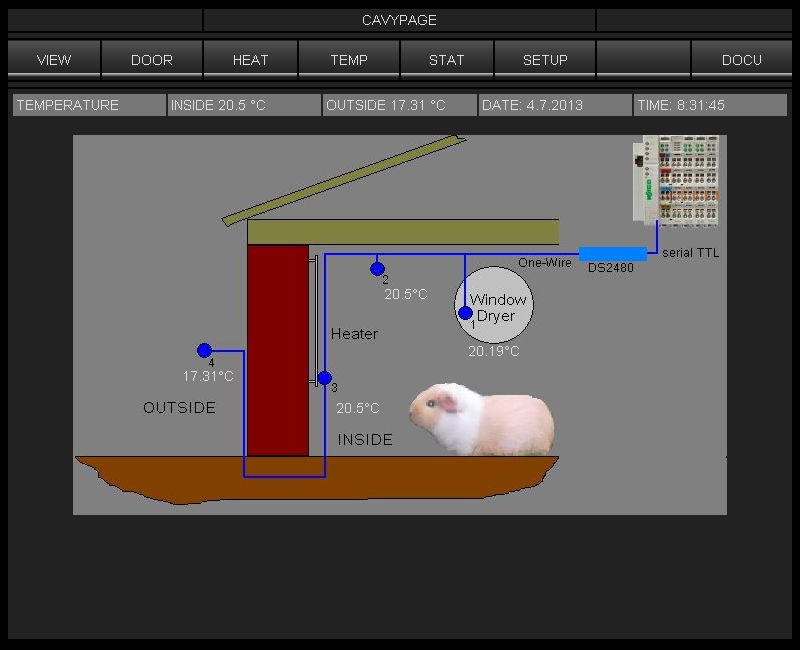Click the INSIDE 20.5 °C status field
This screenshot has width=800, height=650.
pos(244,105)
